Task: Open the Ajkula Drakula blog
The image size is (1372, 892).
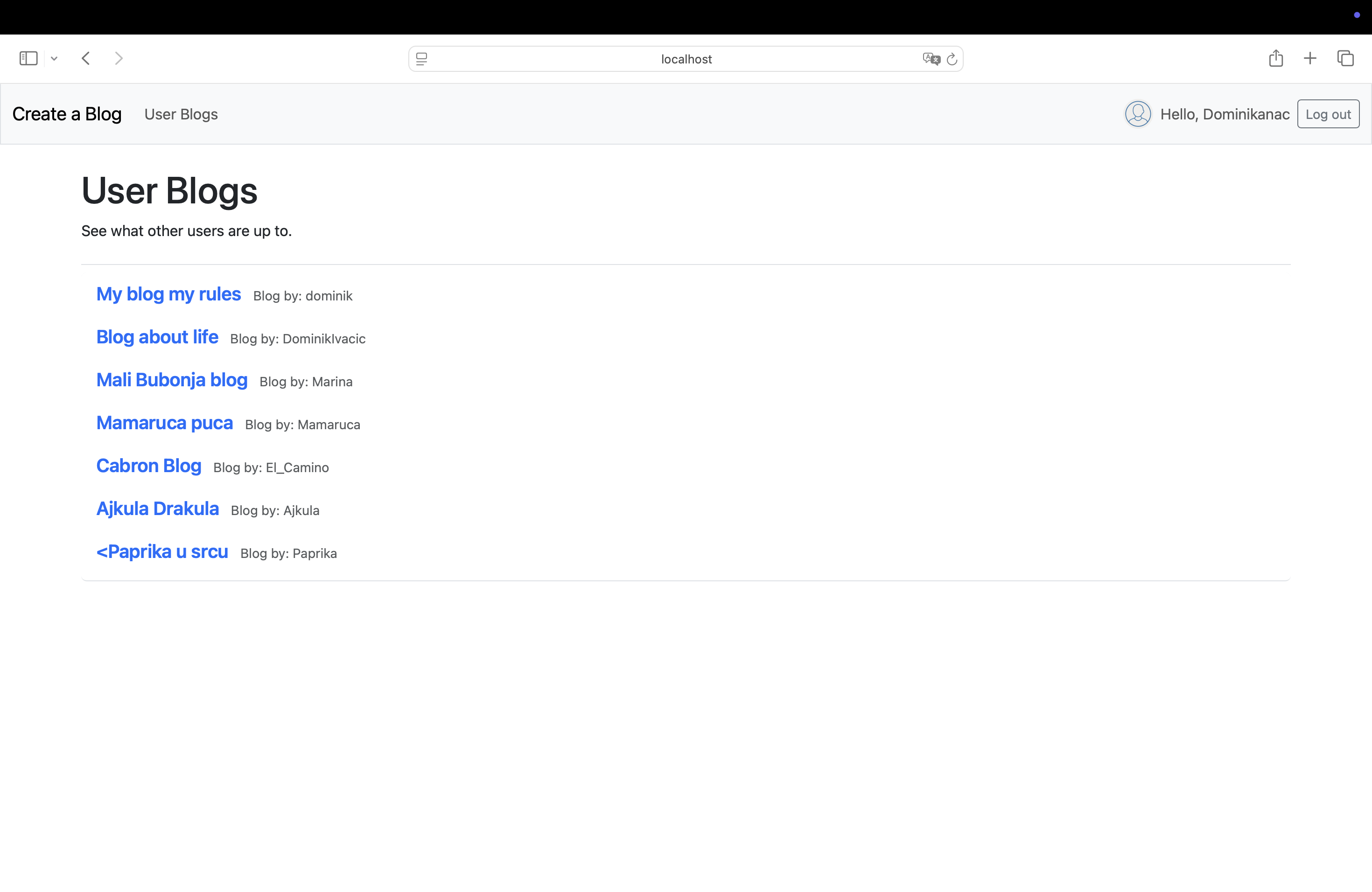Action: coord(157,508)
